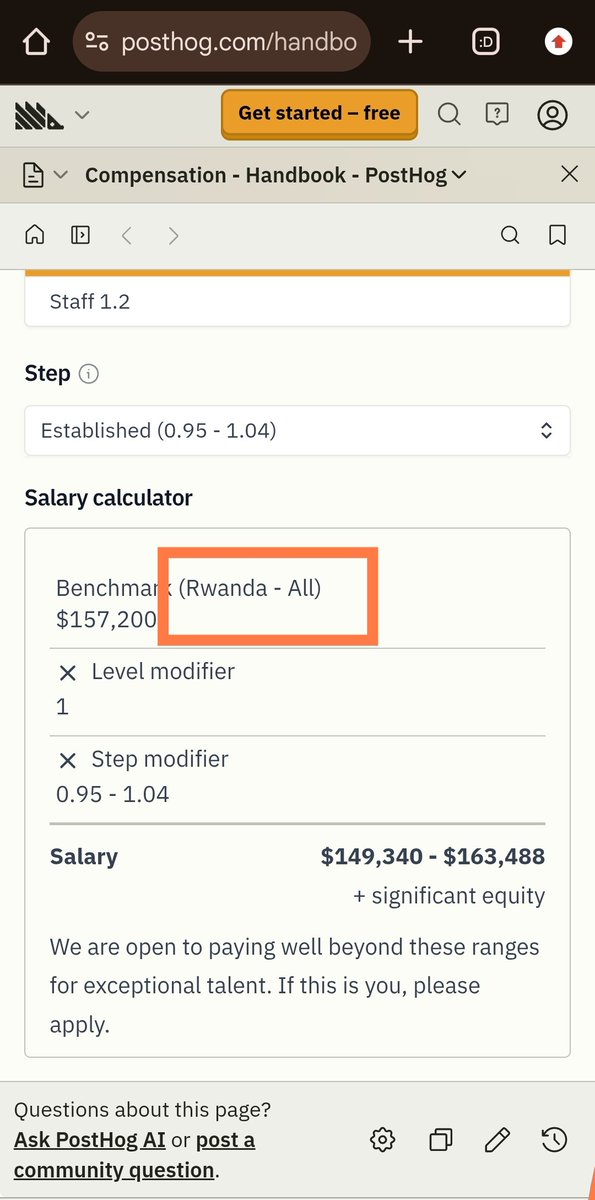Image resolution: width=595 pixels, height=1200 pixels.
Task: Open the user account profile icon
Action: click(x=552, y=114)
